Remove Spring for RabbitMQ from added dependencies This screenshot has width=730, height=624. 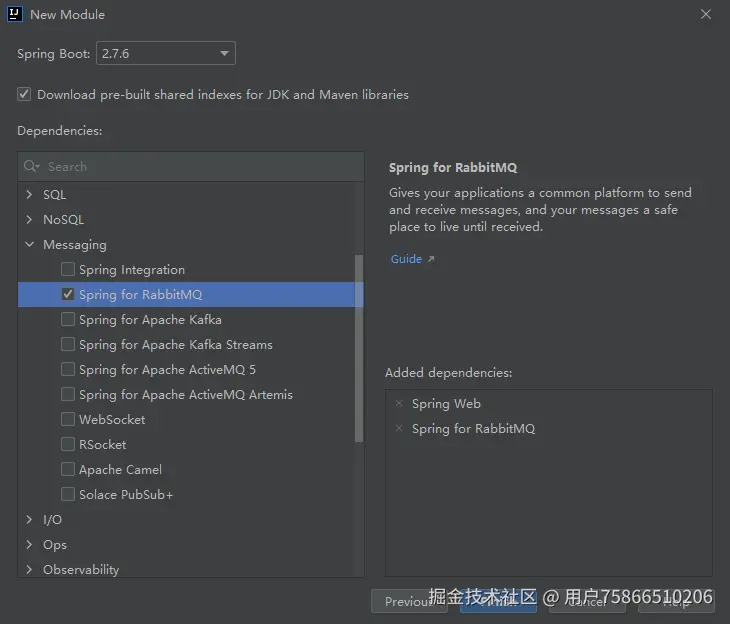point(399,428)
